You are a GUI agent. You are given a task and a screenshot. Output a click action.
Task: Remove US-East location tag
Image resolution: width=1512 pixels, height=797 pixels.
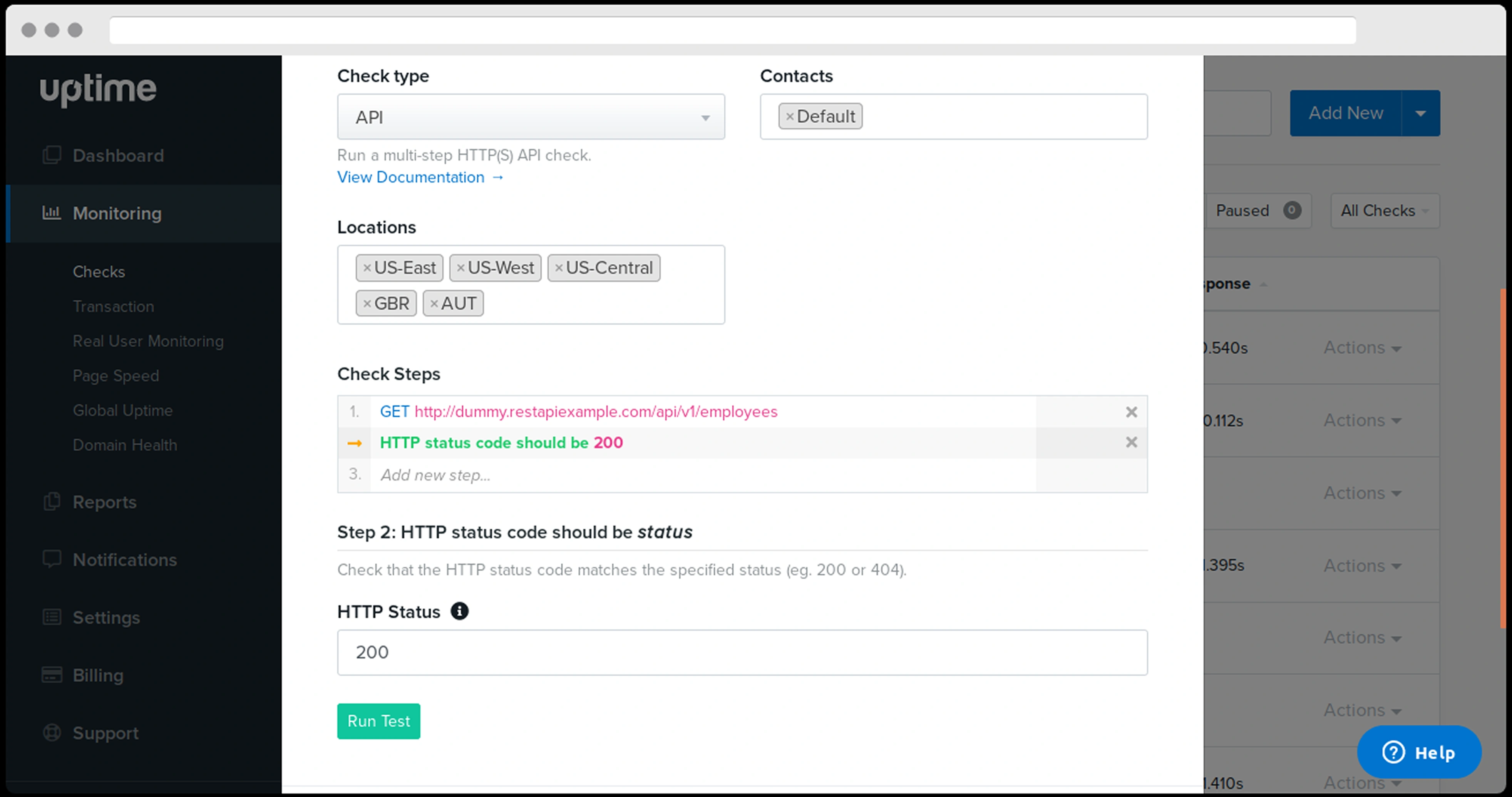pos(367,268)
